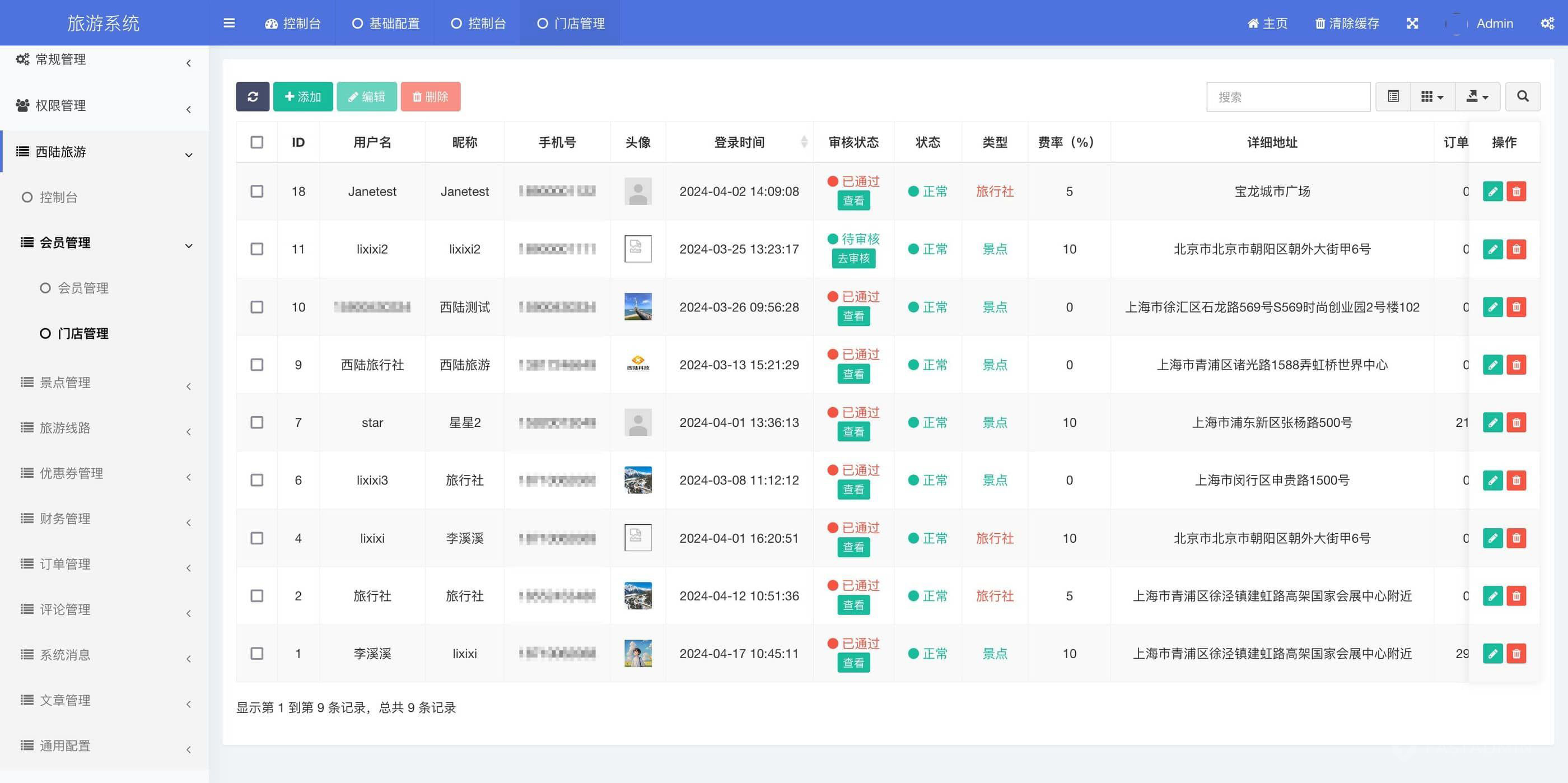This screenshot has height=783, width=1568.
Task: Click the 搜索 input field
Action: tap(1287, 96)
